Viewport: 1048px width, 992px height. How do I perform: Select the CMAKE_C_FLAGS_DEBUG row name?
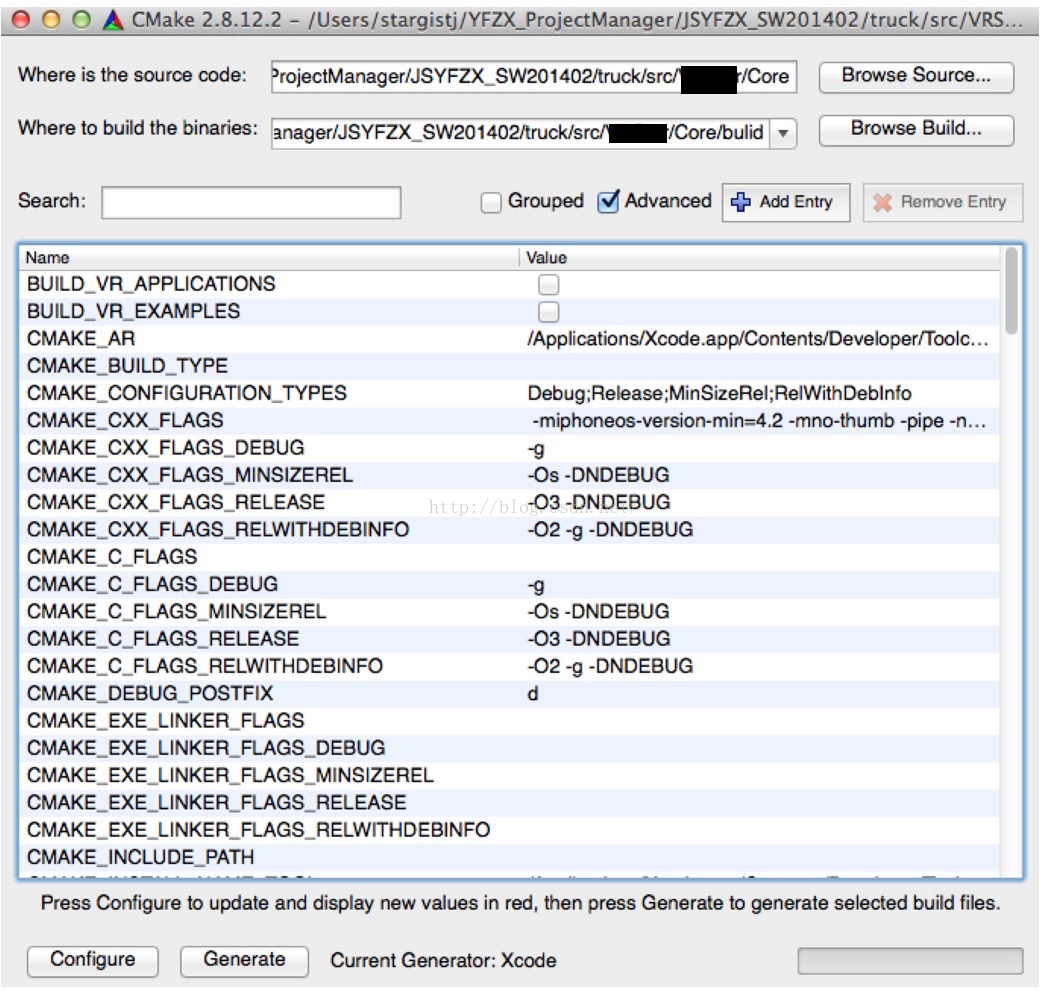(152, 584)
